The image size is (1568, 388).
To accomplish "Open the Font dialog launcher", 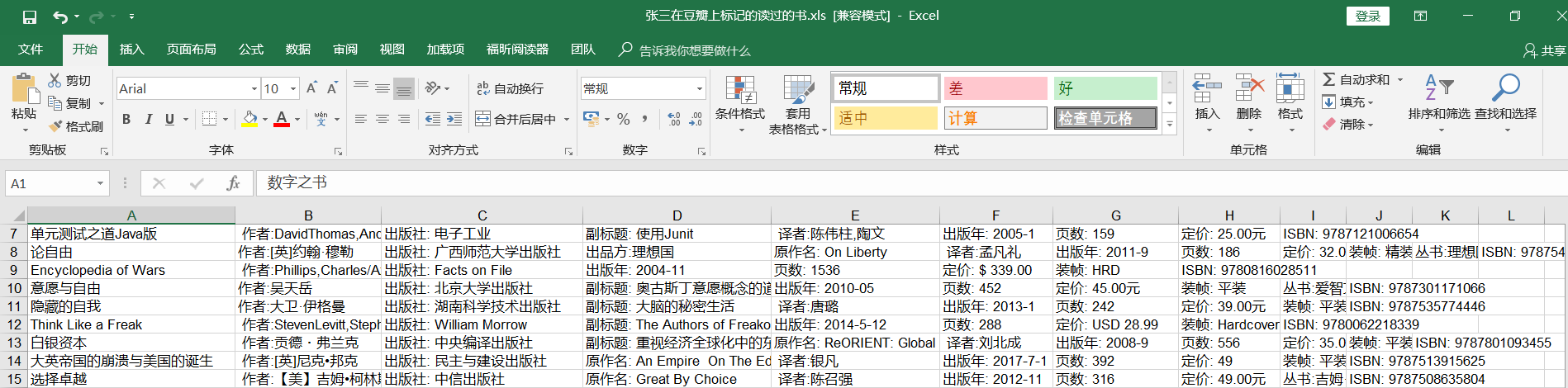I will [x=338, y=151].
